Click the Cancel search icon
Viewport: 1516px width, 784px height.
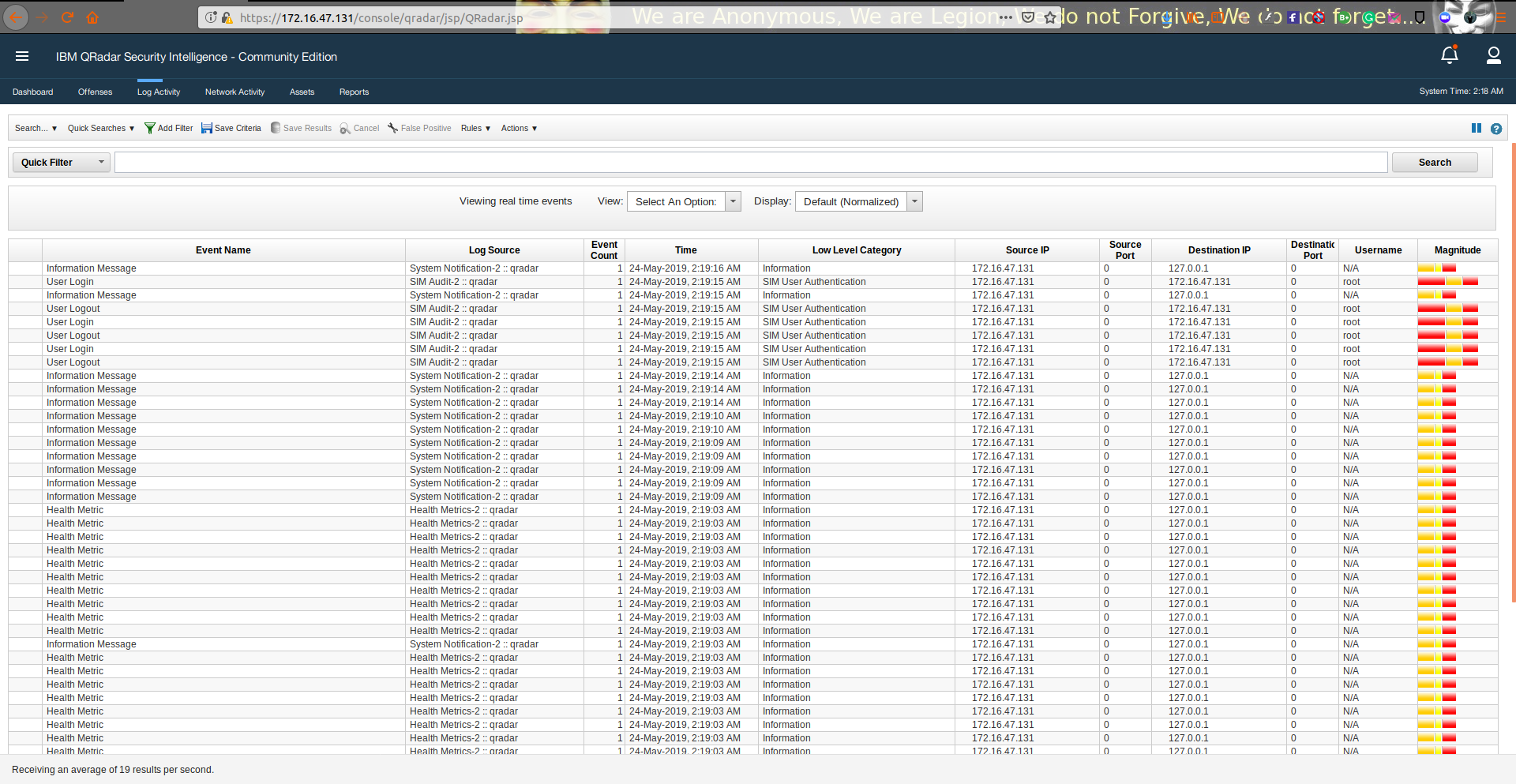pos(345,128)
